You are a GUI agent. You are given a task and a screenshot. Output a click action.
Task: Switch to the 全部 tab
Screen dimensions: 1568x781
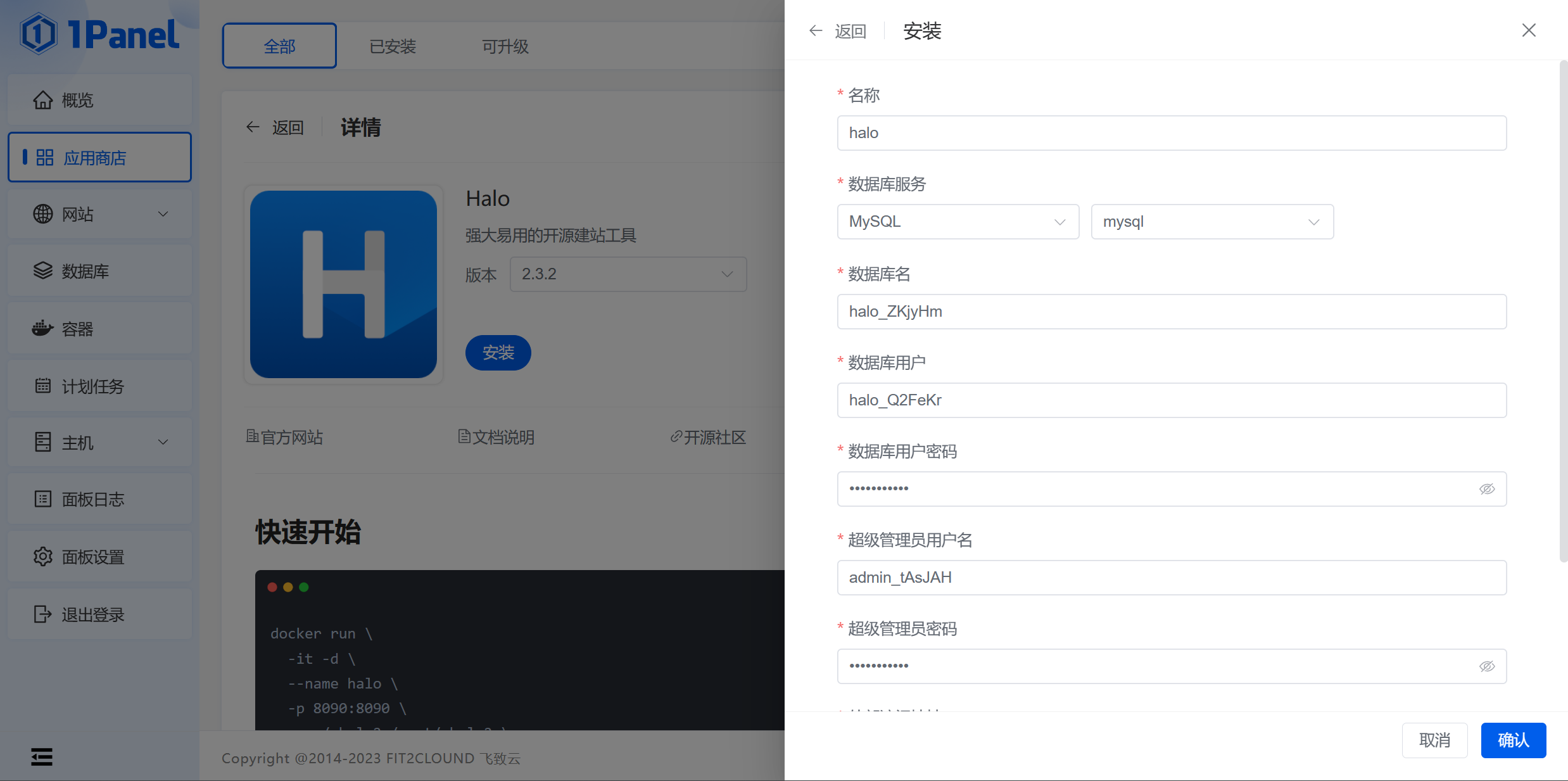(x=279, y=46)
